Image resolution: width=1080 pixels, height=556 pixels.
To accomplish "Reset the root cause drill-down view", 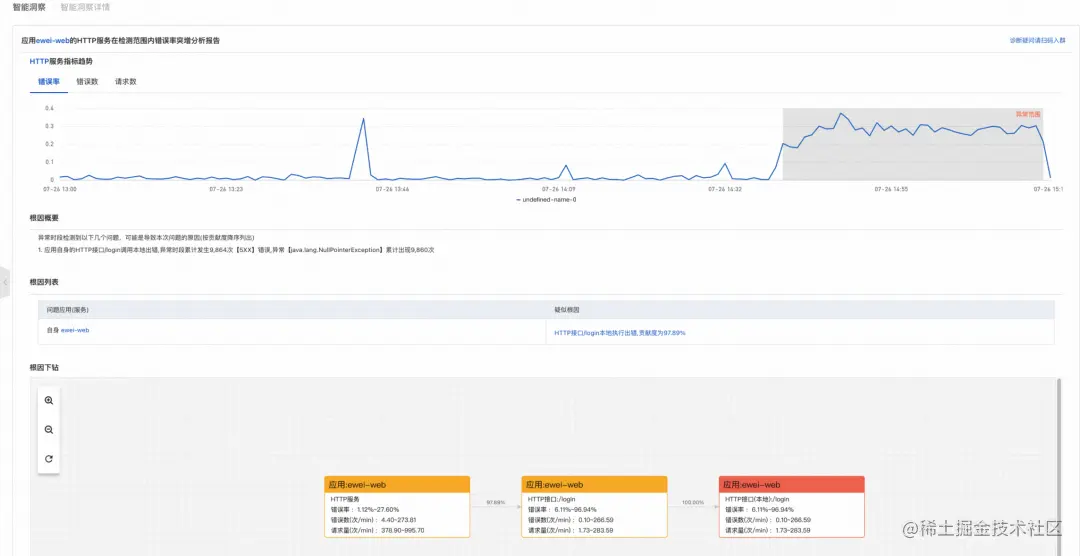I will coord(49,459).
